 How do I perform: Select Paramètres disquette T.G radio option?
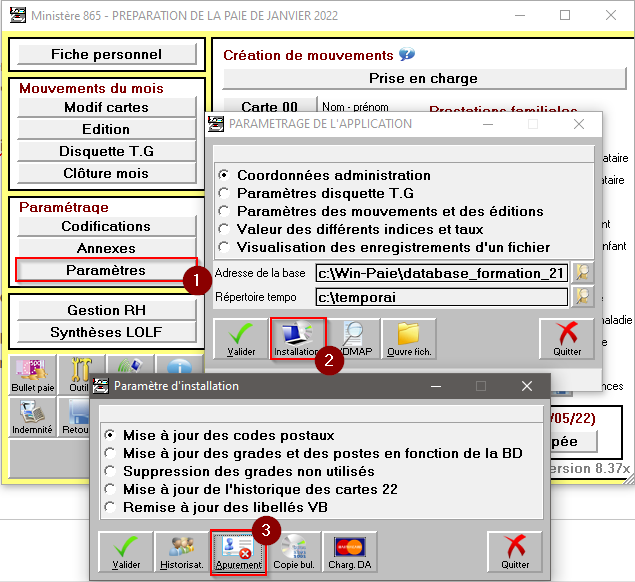(224, 193)
